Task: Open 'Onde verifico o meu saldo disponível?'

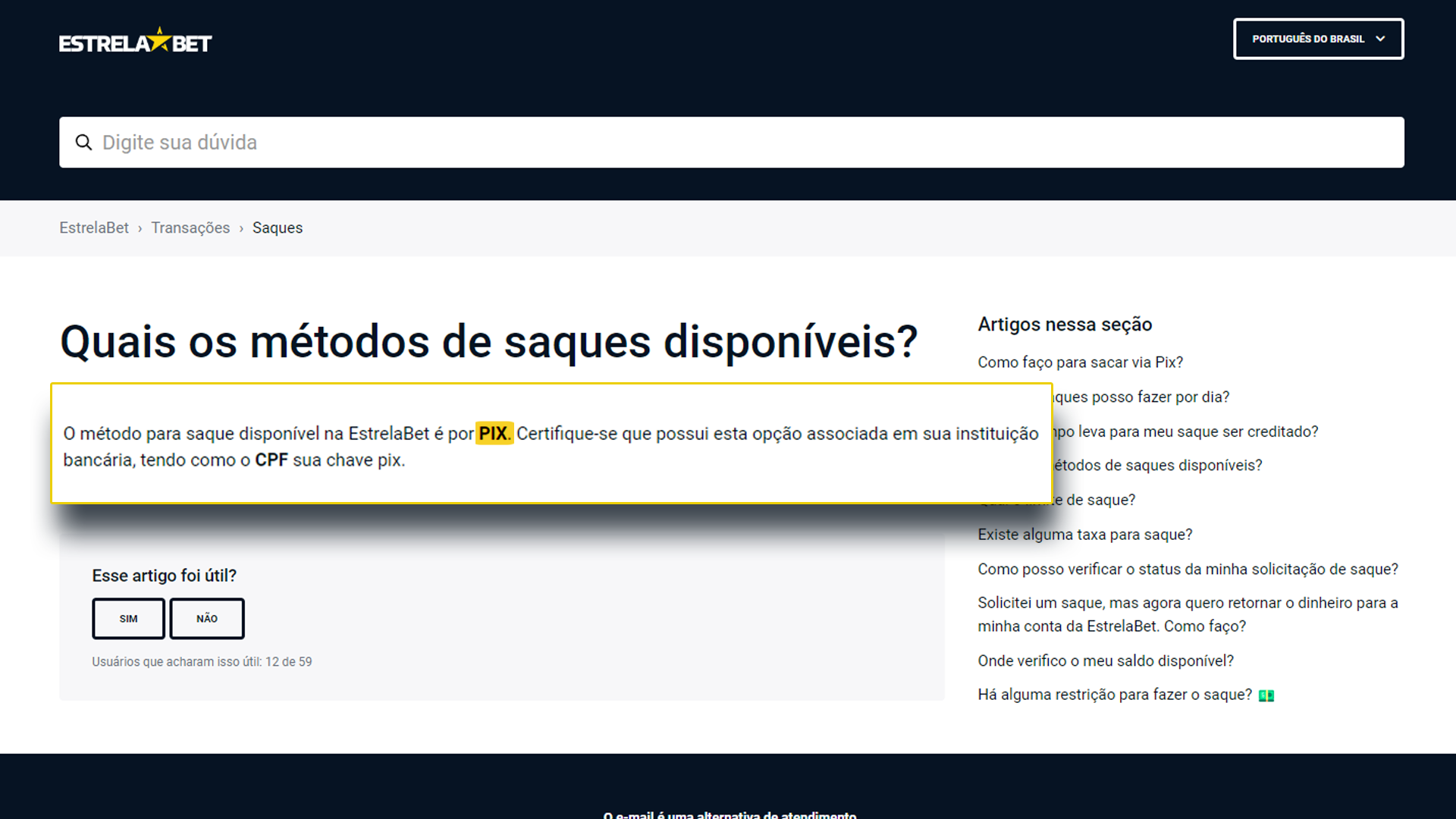Action: pyautogui.click(x=1105, y=661)
